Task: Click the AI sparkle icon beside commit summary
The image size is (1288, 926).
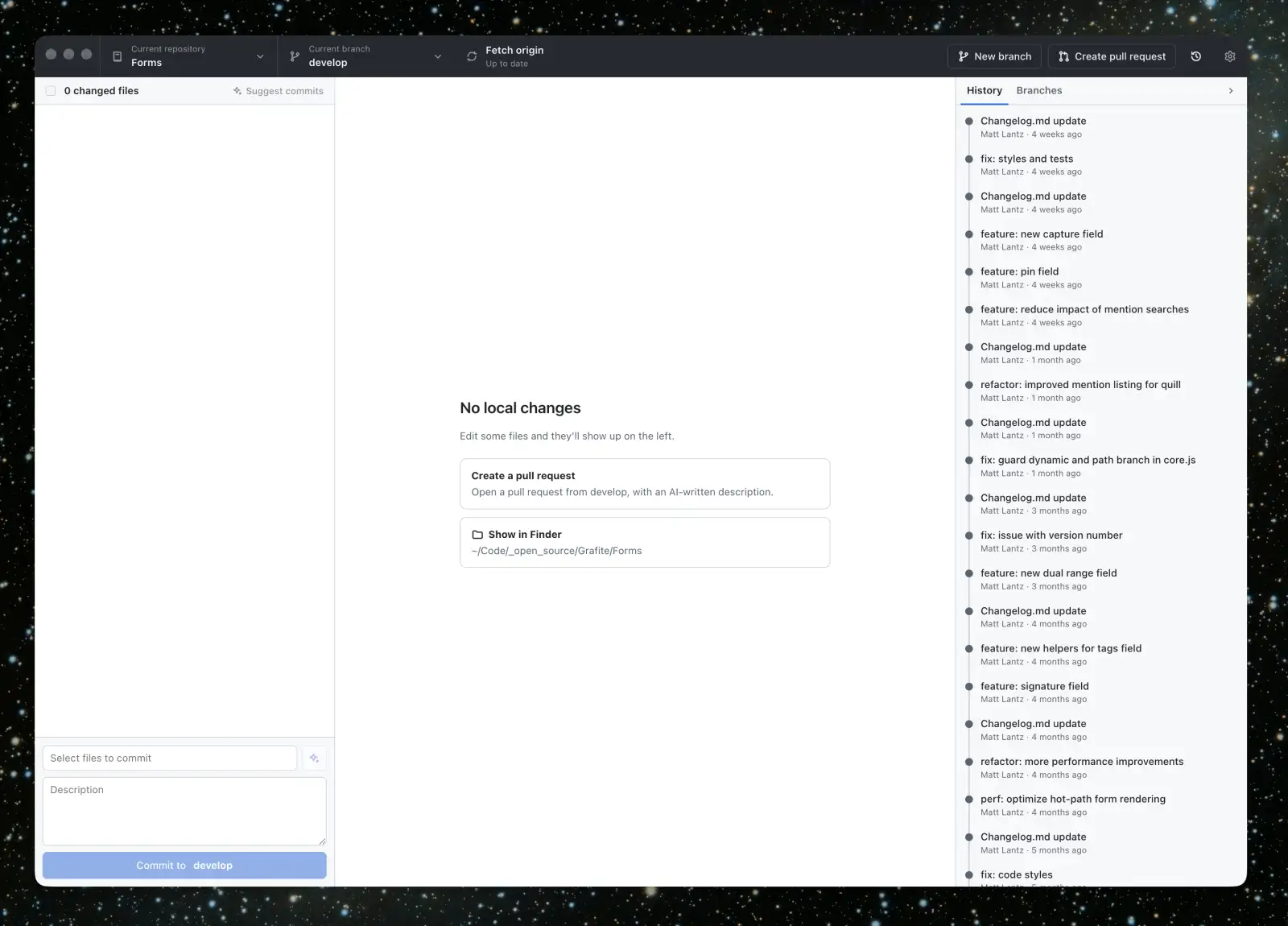Action: [x=314, y=758]
